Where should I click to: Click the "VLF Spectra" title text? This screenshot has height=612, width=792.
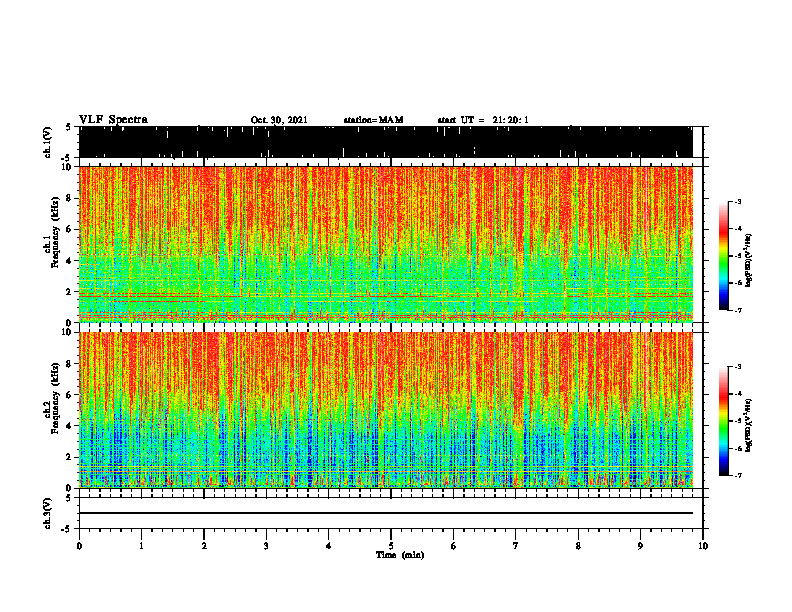point(113,120)
